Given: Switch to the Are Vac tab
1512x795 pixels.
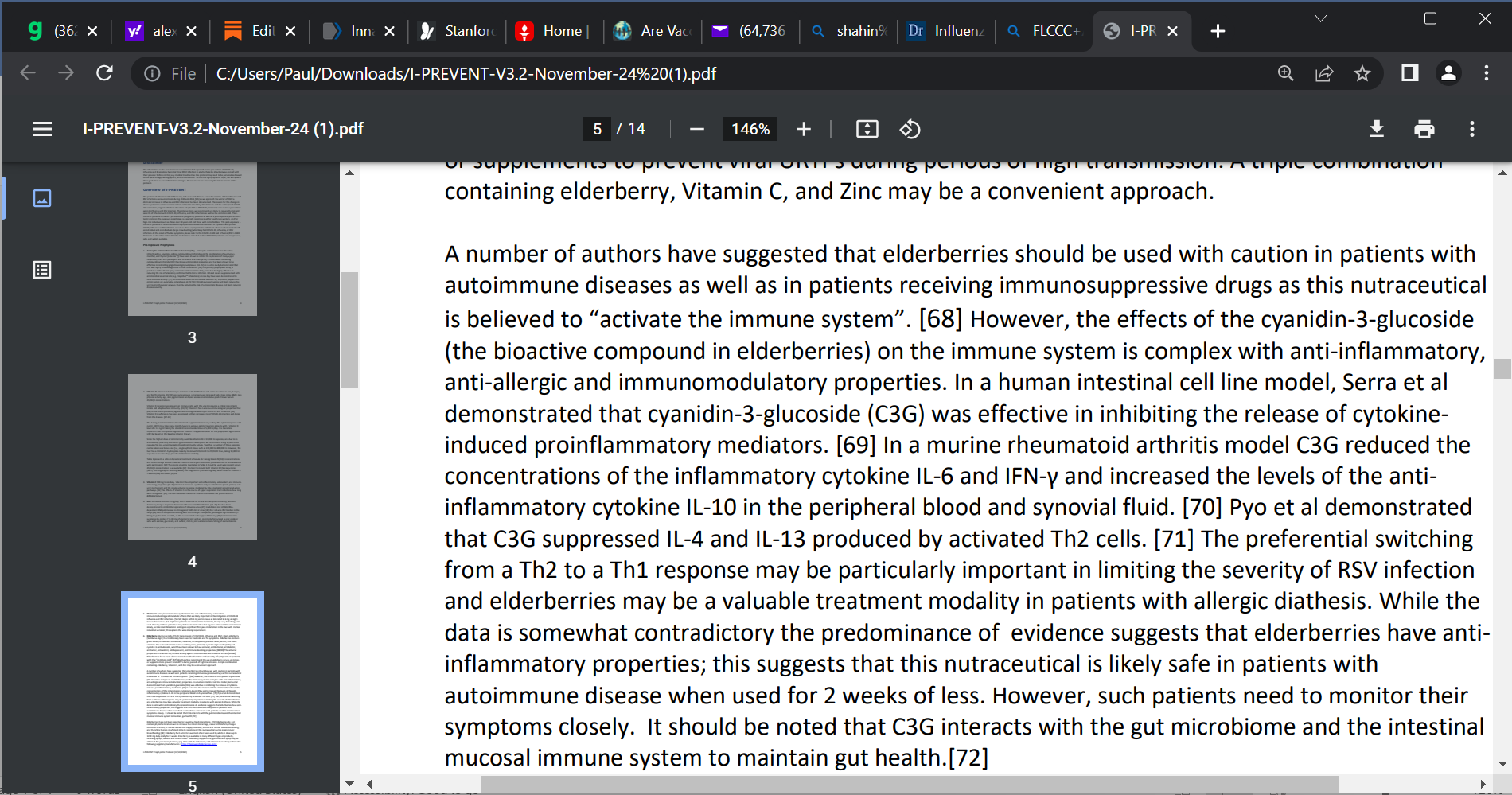Looking at the screenshot, I should coord(653,31).
